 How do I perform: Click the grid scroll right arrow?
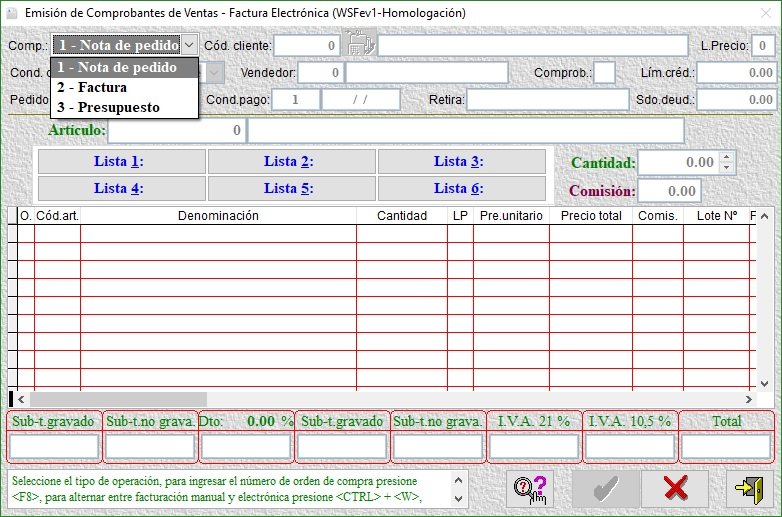pos(749,399)
